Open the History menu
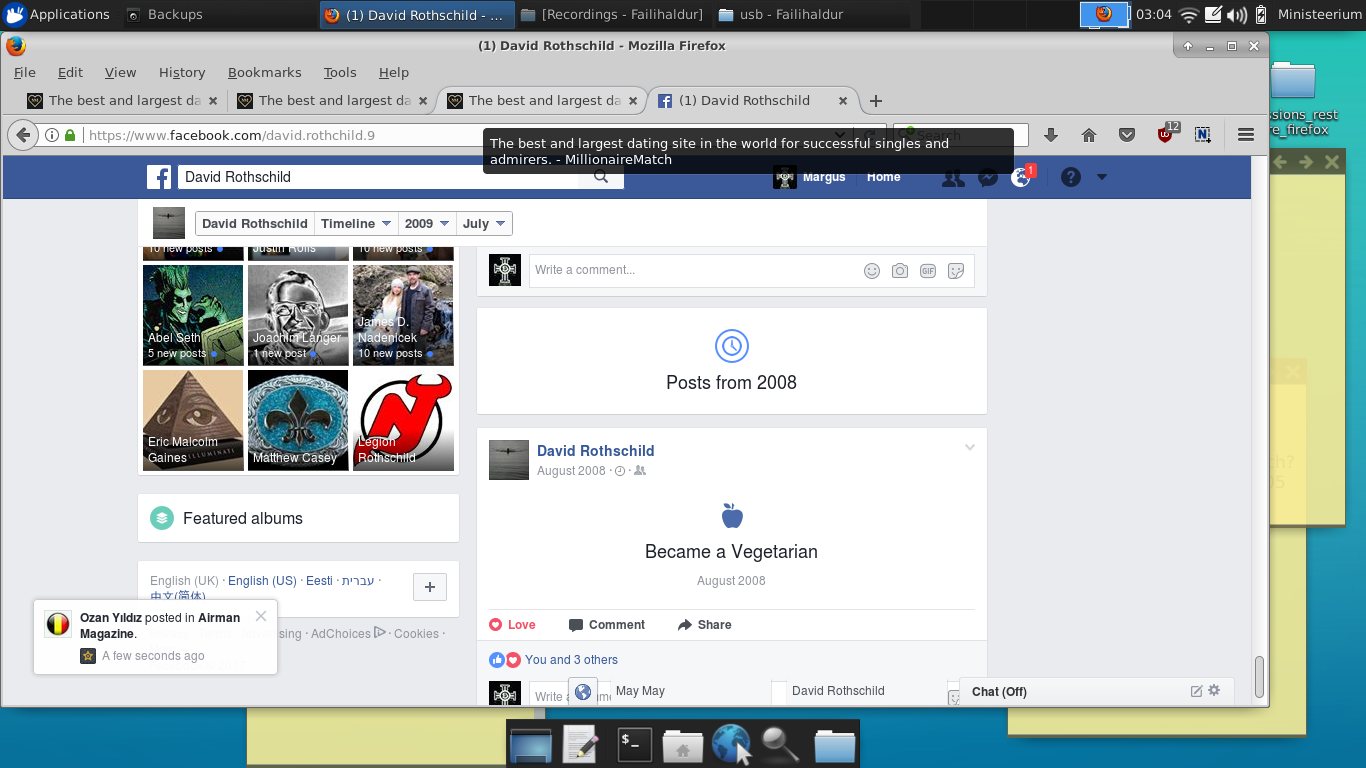The image size is (1366, 768). coord(182,72)
